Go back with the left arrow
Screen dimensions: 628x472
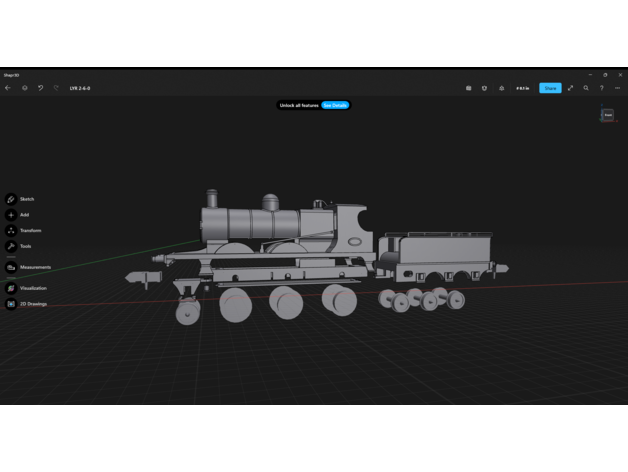pyautogui.click(x=8, y=88)
